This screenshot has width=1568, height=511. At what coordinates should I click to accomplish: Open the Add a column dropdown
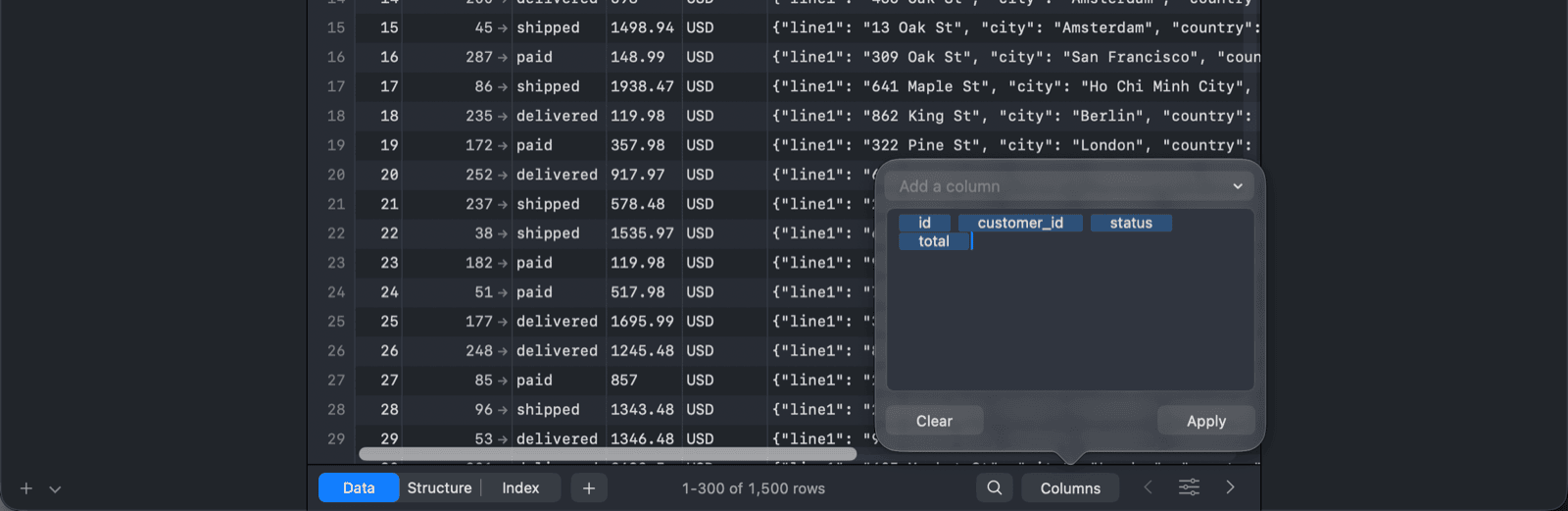(x=1070, y=186)
